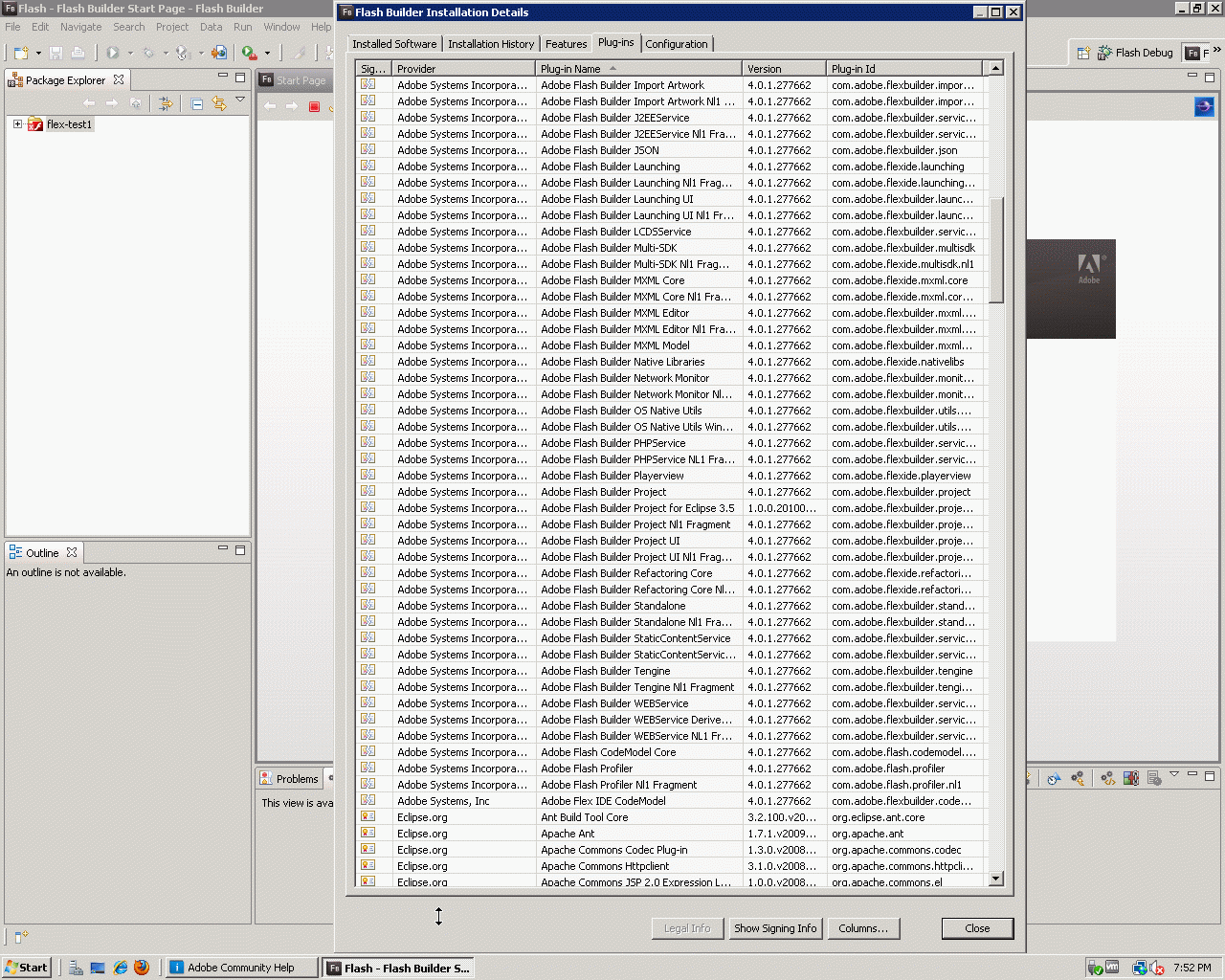Image resolution: width=1225 pixels, height=980 pixels.
Task: Open the Features tab
Action: pyautogui.click(x=567, y=44)
